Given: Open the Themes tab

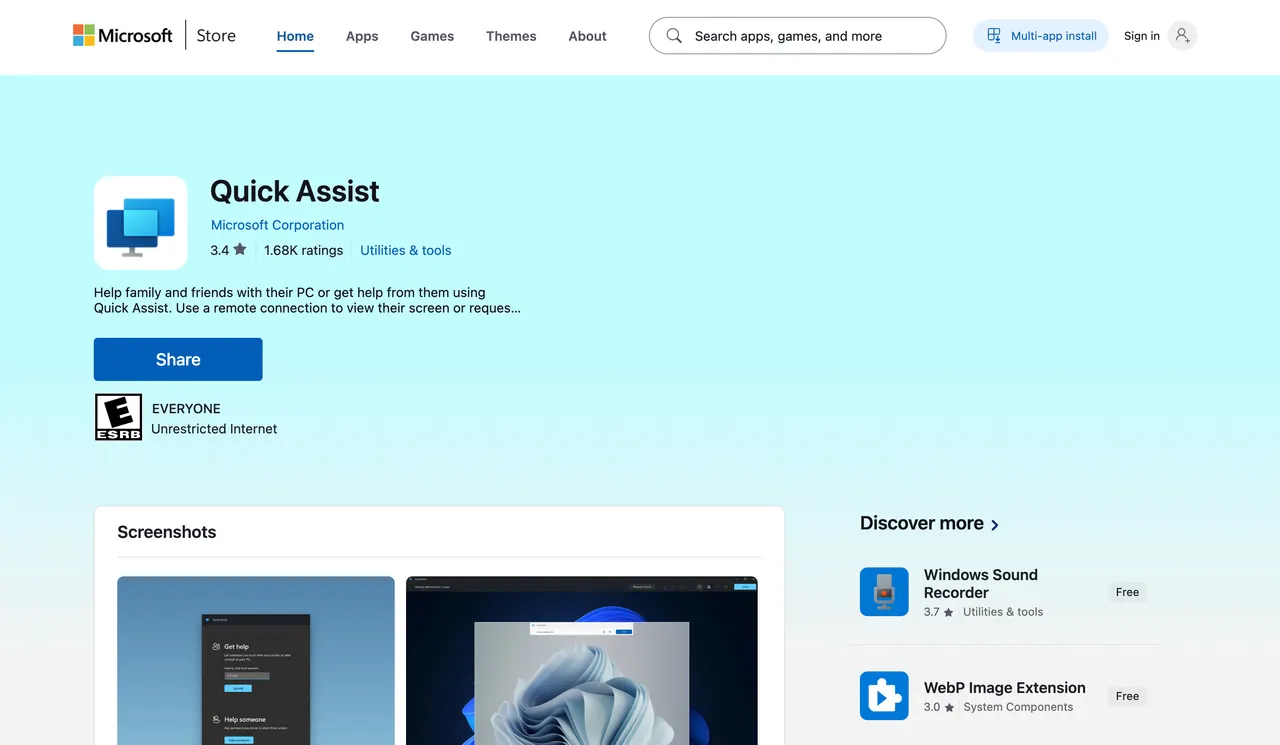Looking at the screenshot, I should tap(511, 36).
